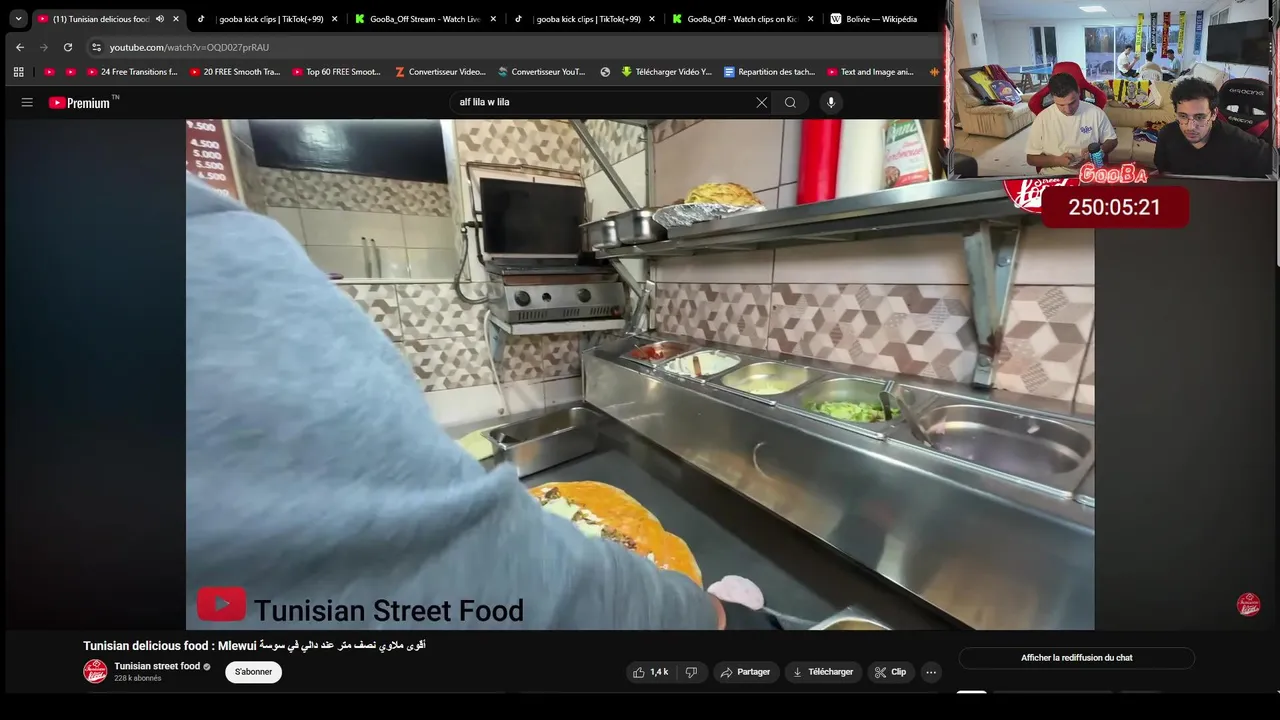The height and width of the screenshot is (720, 1280).
Task: Open the Top 60 FREE Smoot... bookmark
Action: [x=337, y=72]
